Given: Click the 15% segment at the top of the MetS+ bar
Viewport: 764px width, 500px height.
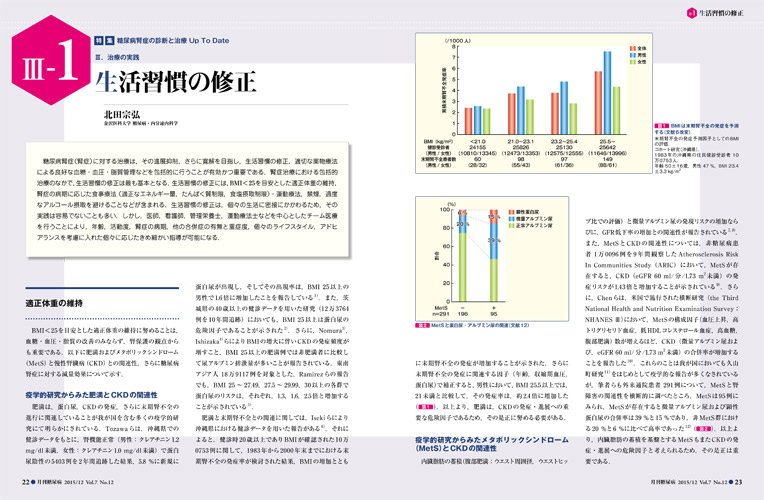Looking at the screenshot, I should [494, 216].
